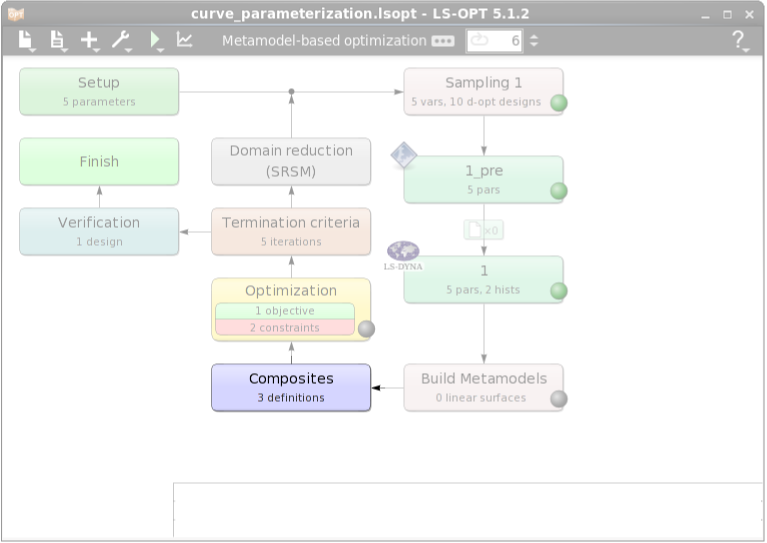This screenshot has width=767, height=543.
Task: Click the Add plus icon in toolbar
Action: pos(89,40)
